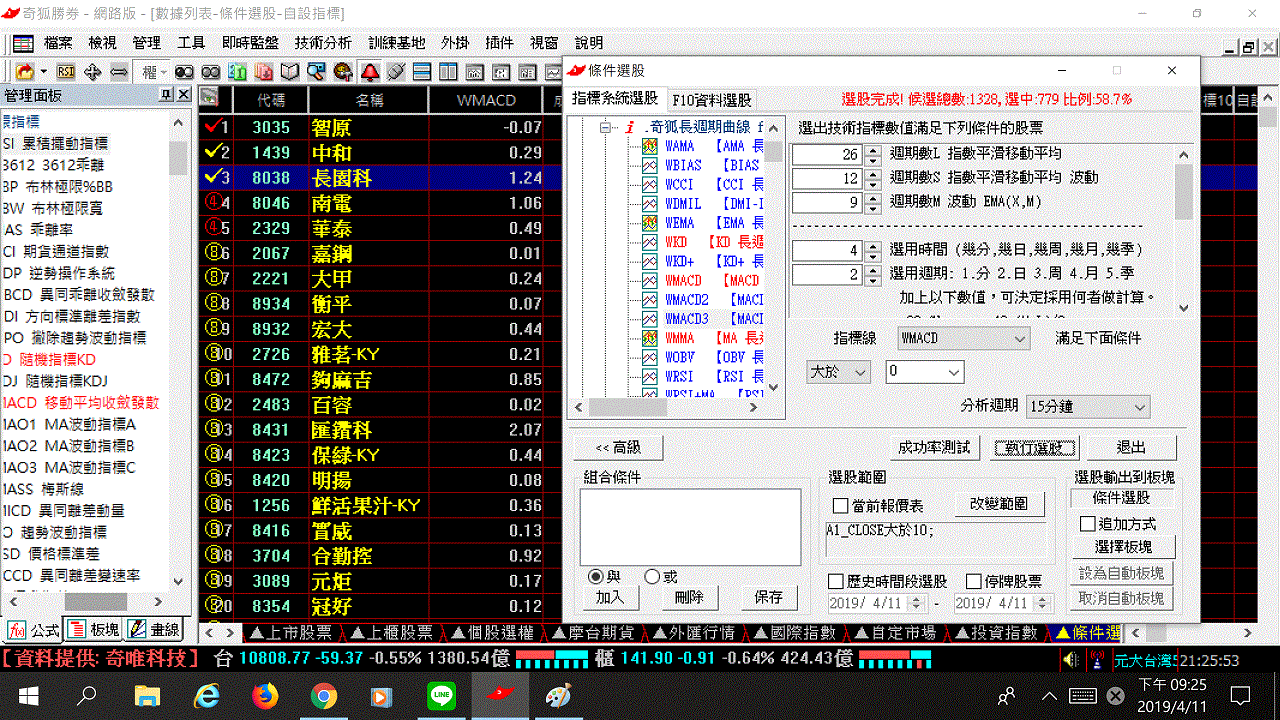Switch to the 上市股票 bottom tab
1280x720 pixels.
pos(290,633)
